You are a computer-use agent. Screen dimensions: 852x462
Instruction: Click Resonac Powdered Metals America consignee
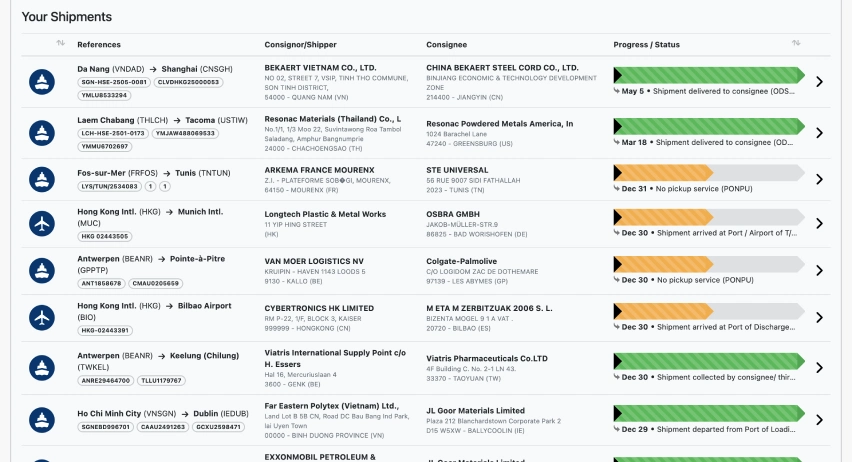click(x=499, y=124)
